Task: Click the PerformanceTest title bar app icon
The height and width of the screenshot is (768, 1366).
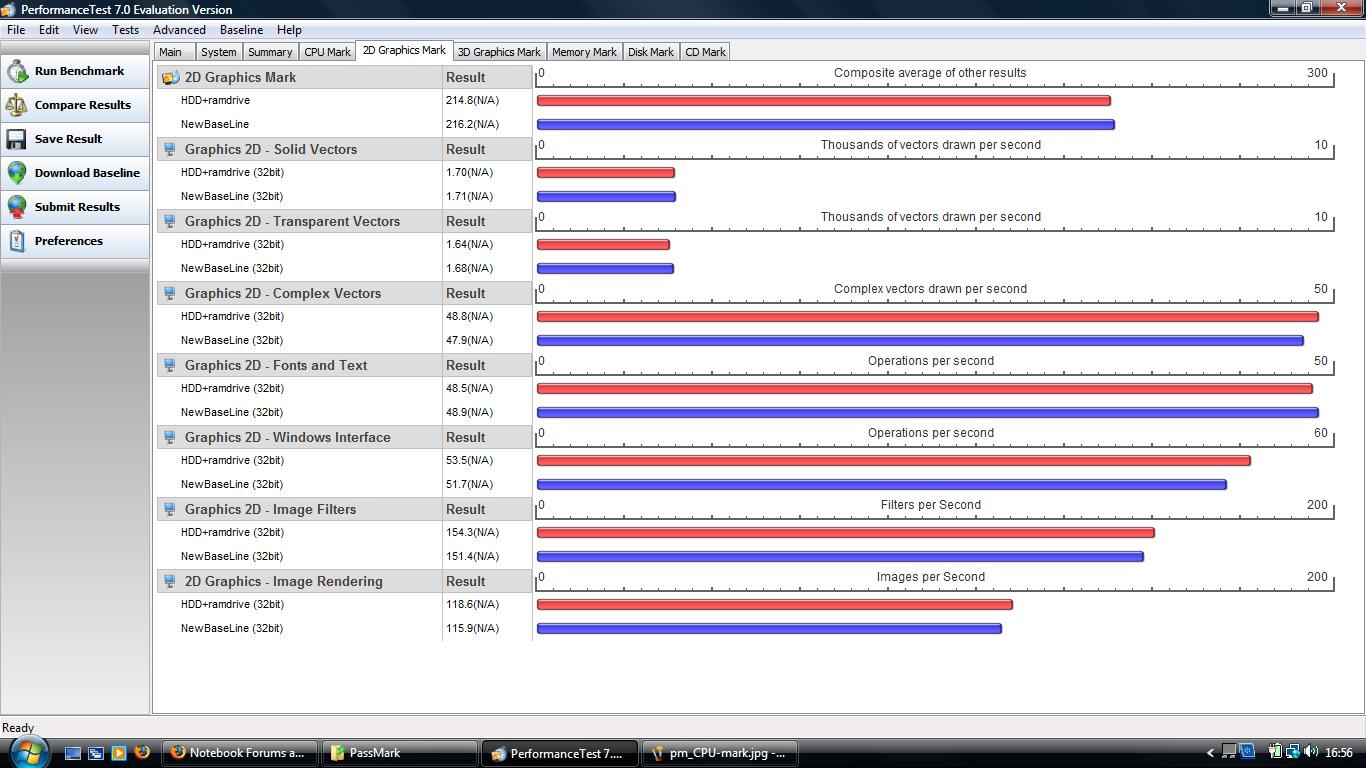Action: coord(10,10)
